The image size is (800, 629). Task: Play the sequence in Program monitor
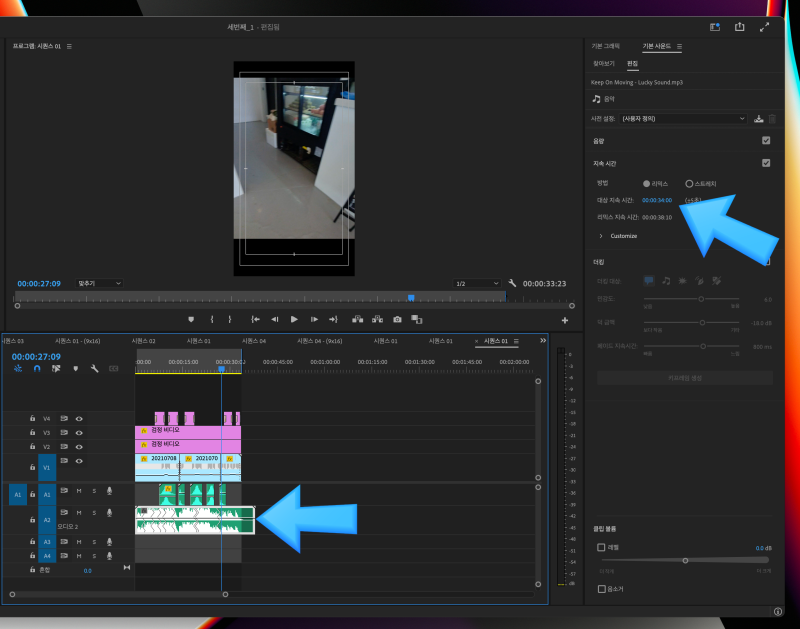(x=294, y=319)
